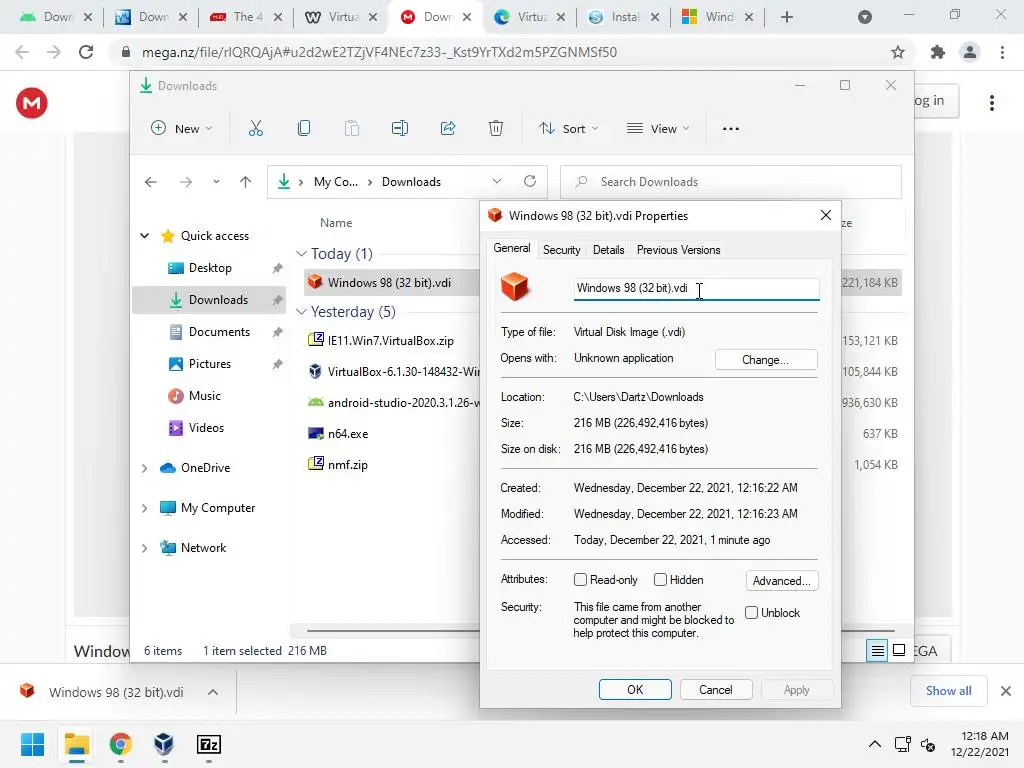
Task: Select the General tab in Properties
Action: pyautogui.click(x=512, y=248)
